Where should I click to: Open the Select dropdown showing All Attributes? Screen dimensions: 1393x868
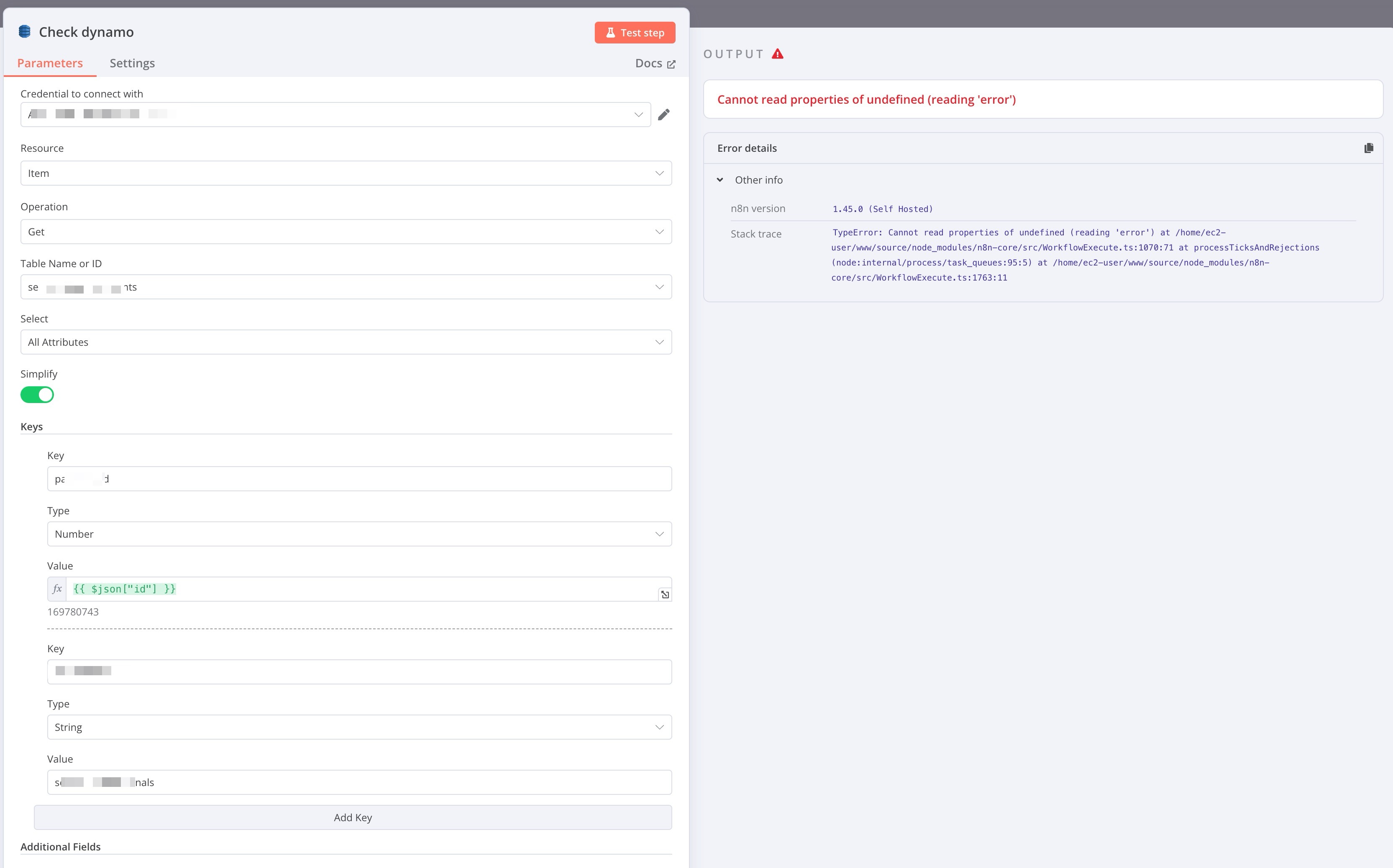pyautogui.click(x=346, y=342)
